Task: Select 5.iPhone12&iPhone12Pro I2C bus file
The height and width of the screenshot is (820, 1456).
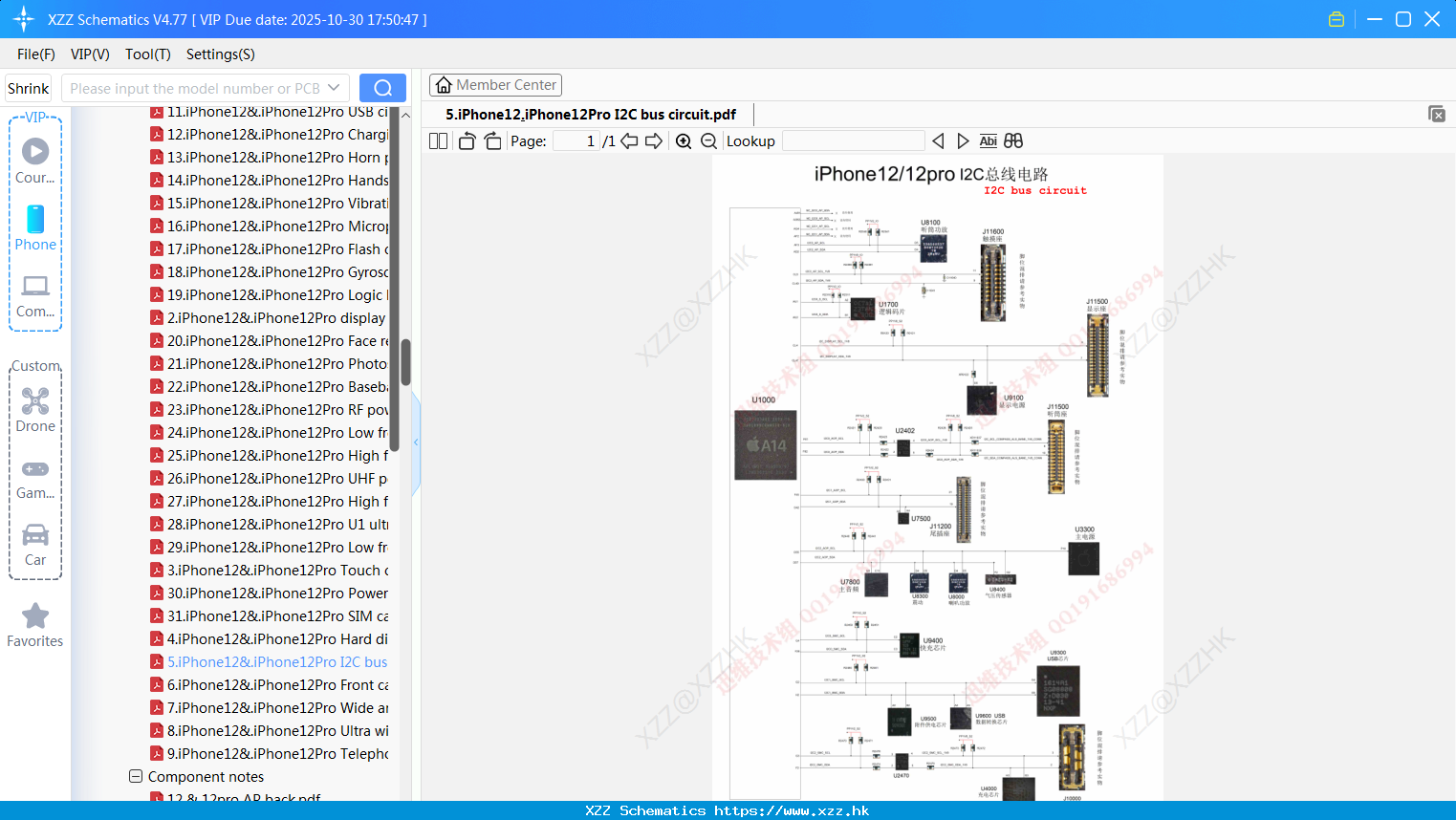Action: (270, 662)
